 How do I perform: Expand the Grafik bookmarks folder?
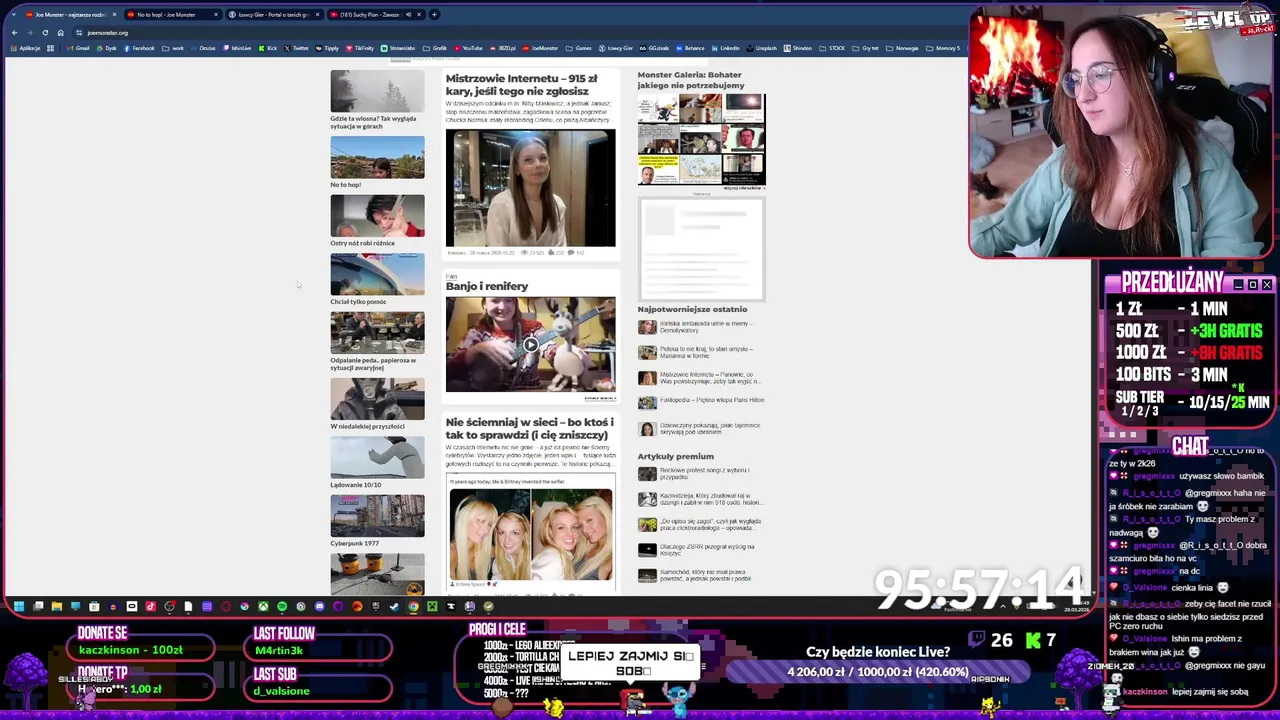434,48
